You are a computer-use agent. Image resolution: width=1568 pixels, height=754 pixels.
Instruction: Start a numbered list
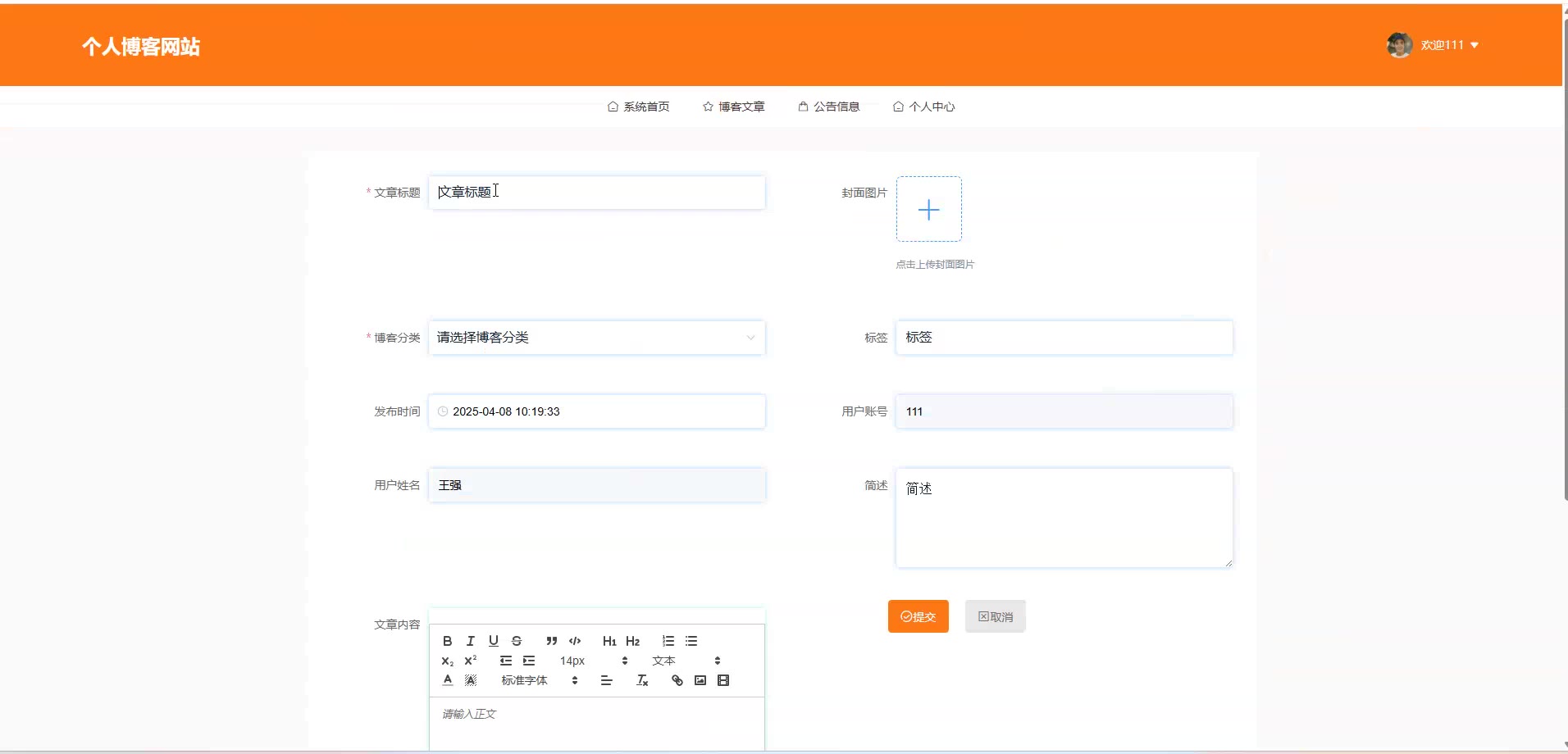tap(668, 641)
